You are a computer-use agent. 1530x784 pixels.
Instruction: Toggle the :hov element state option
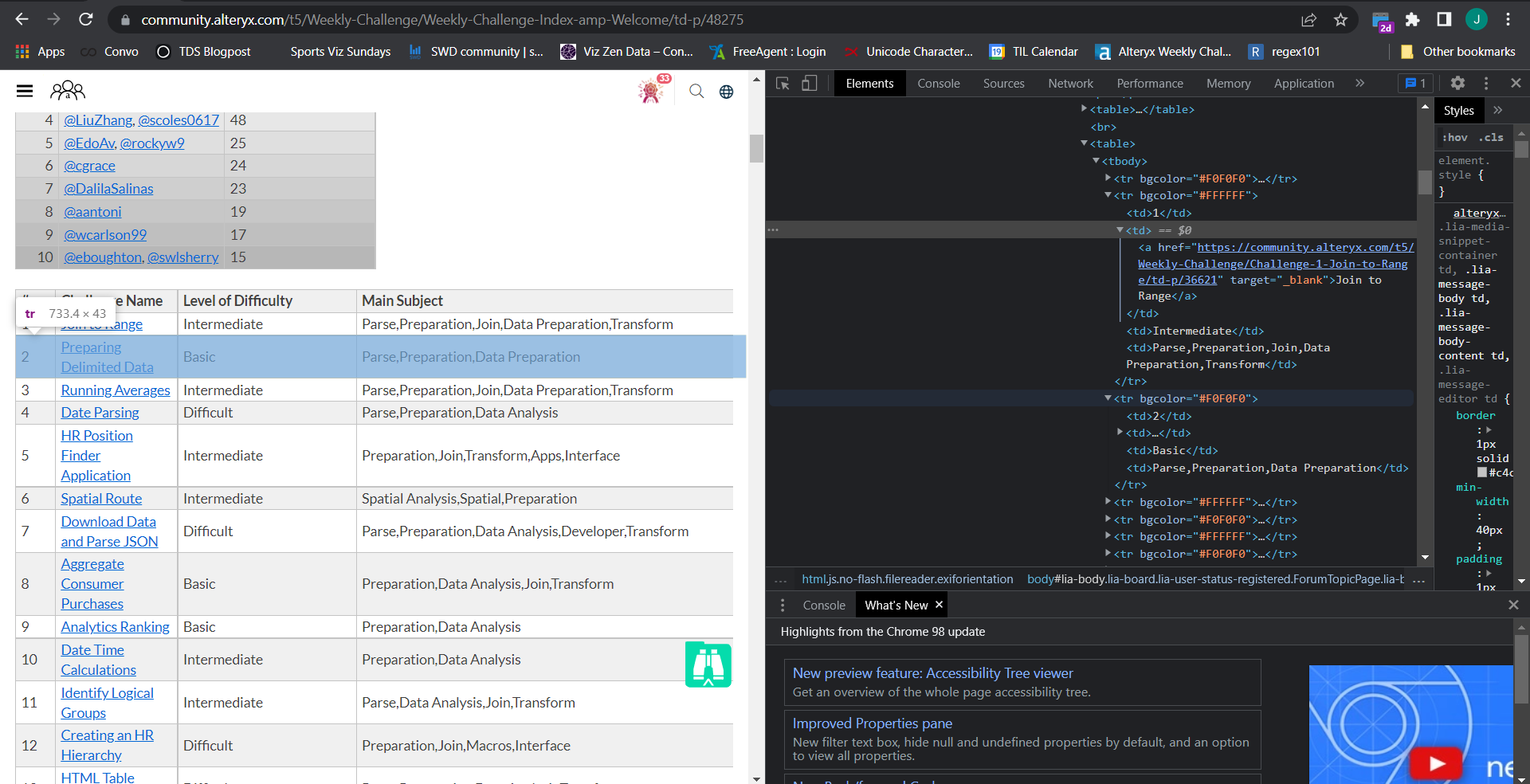1454,137
